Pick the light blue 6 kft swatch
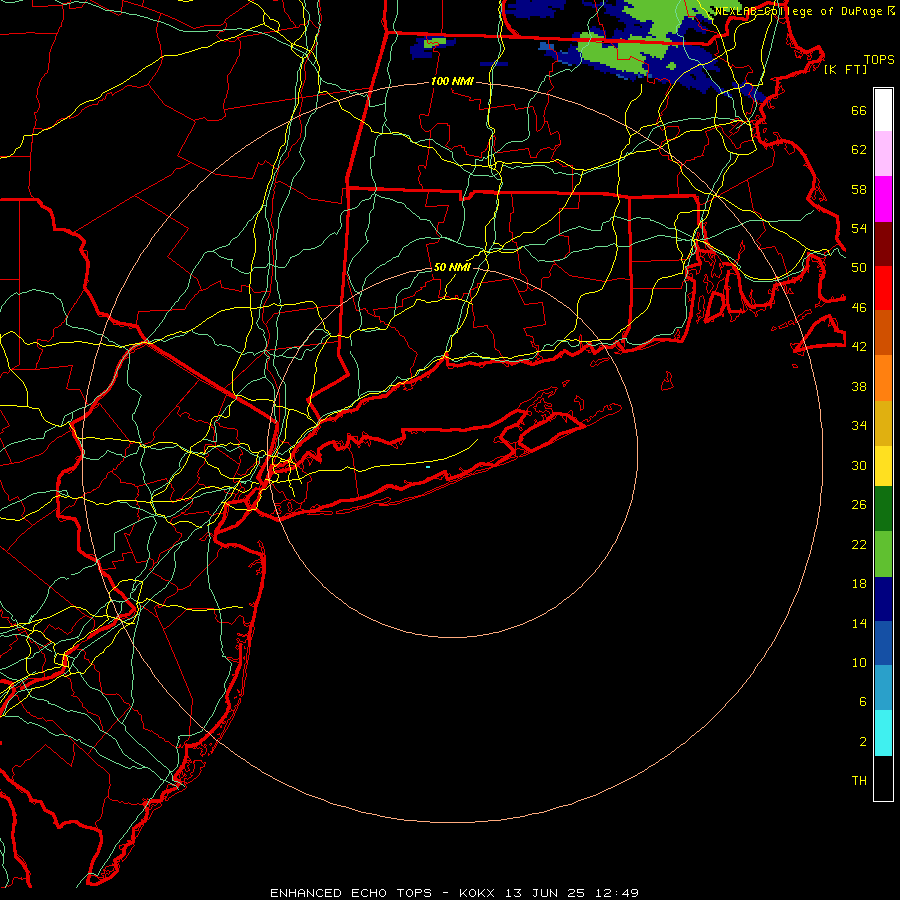Screen dimensions: 900x900 (x=883, y=688)
